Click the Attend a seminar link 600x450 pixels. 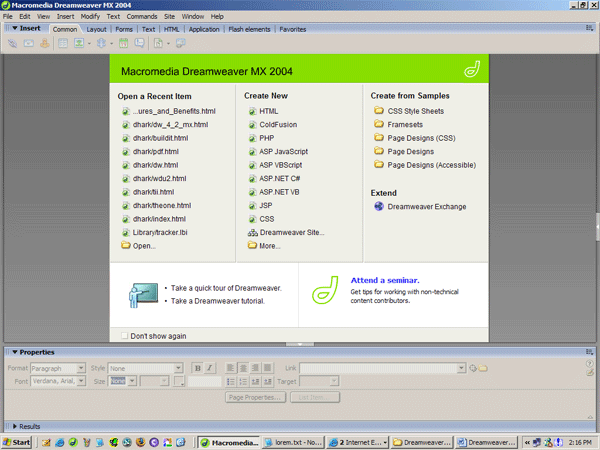click(385, 280)
